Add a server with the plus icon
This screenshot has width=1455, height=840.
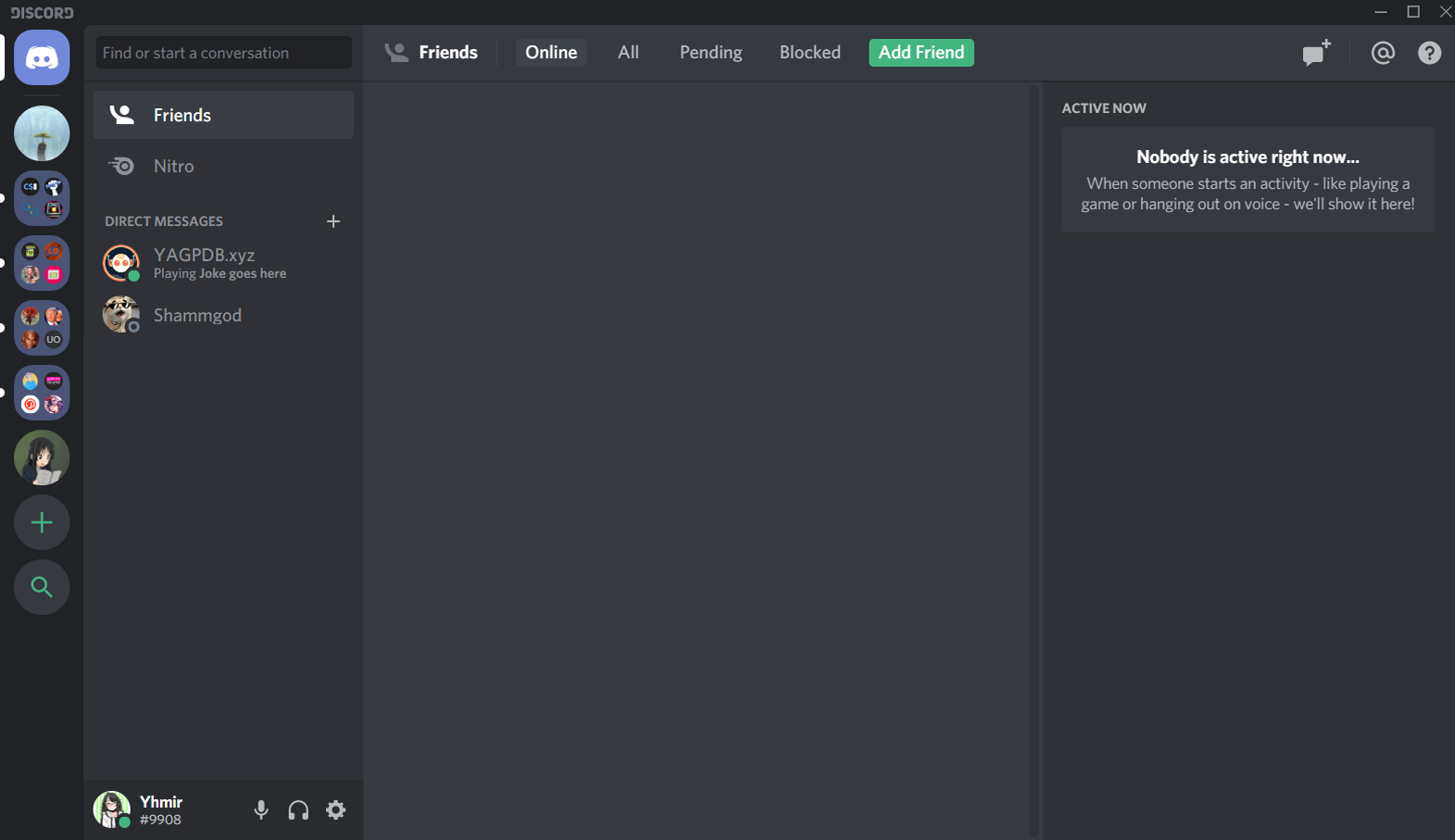42,522
